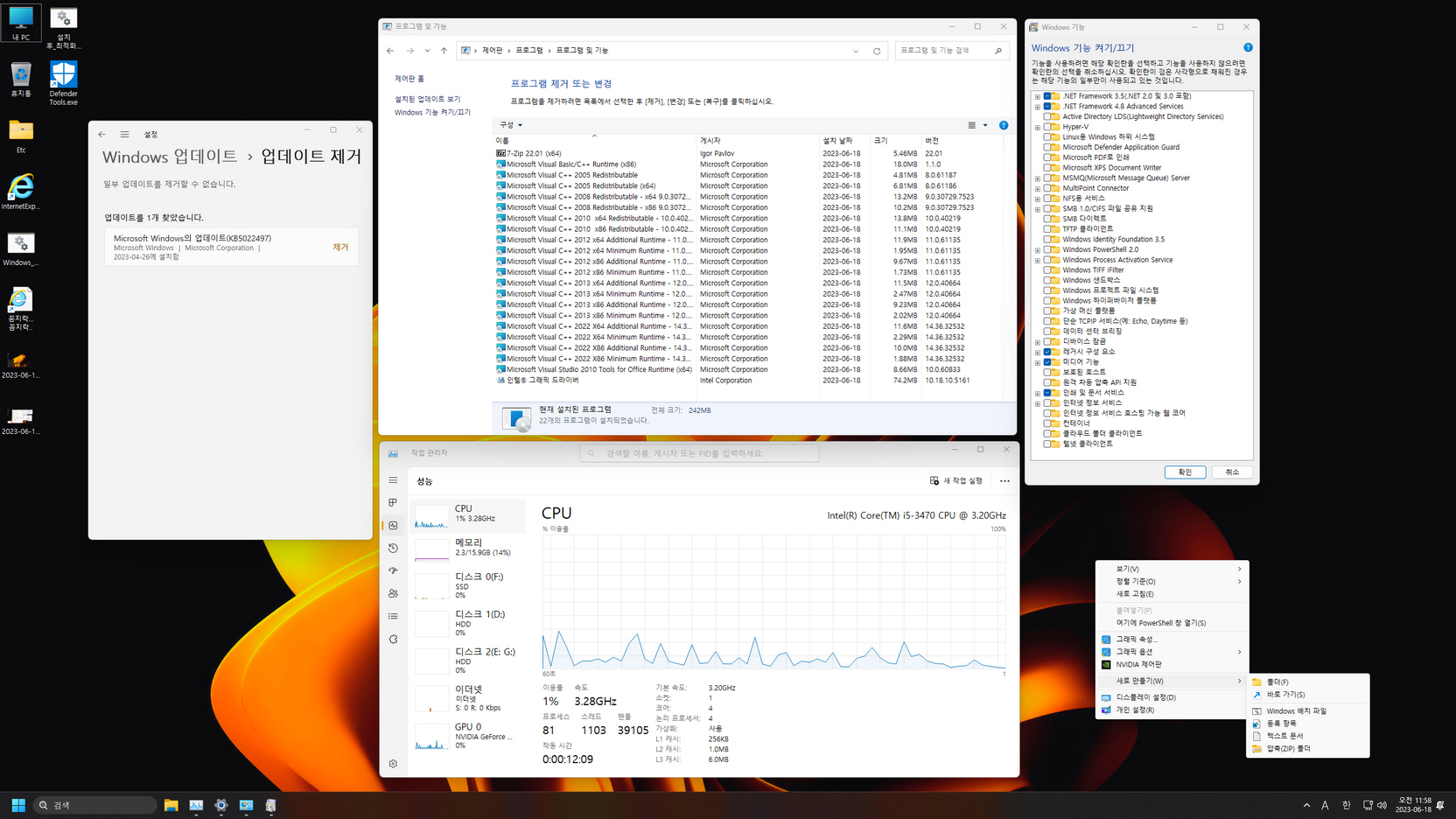This screenshot has width=1456, height=819.
Task: Open App history icon in Task Manager
Action: click(x=393, y=548)
